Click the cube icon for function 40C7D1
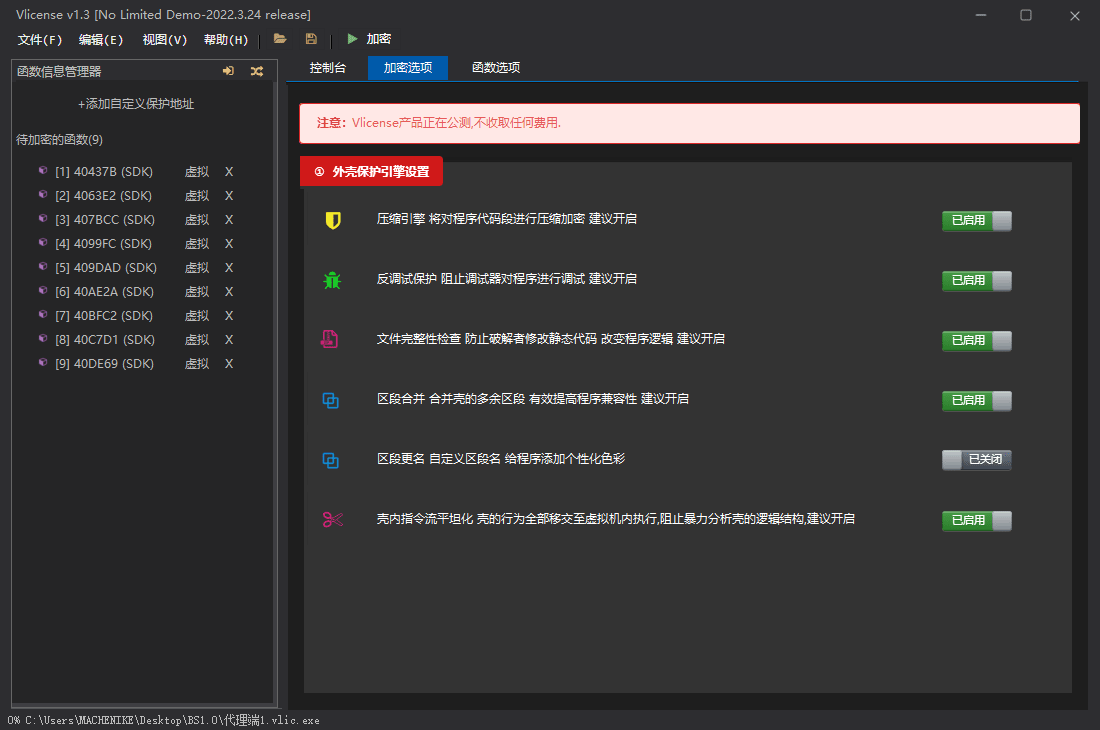This screenshot has height=730, width=1100. (x=43, y=338)
